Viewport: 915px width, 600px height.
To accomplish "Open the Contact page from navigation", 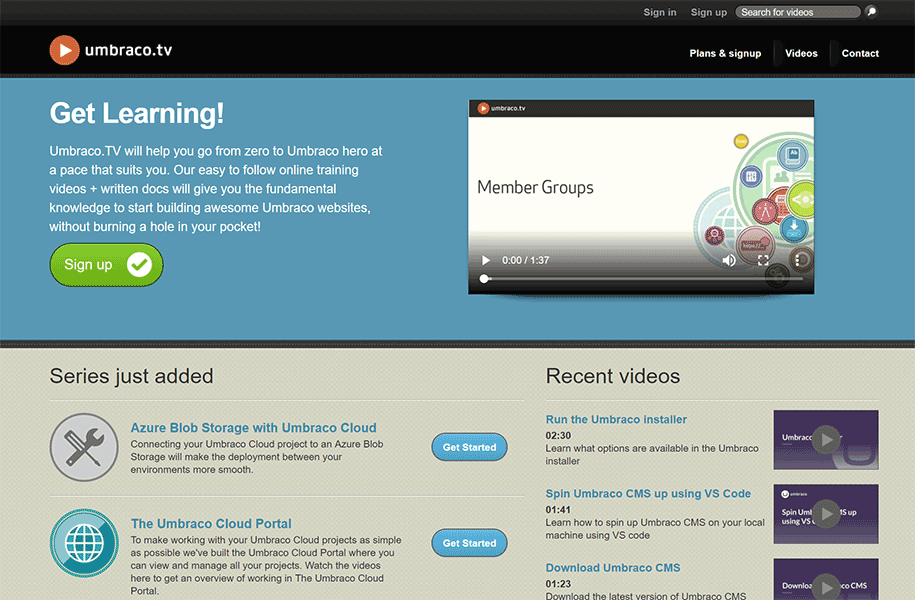I will pos(859,53).
